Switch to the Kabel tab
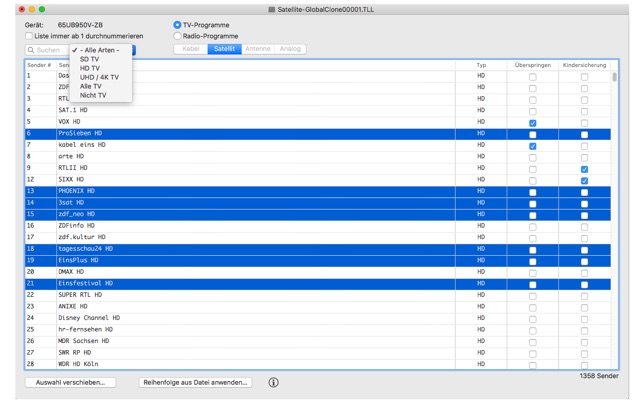Image resolution: width=643 pixels, height=402 pixels. (x=191, y=49)
